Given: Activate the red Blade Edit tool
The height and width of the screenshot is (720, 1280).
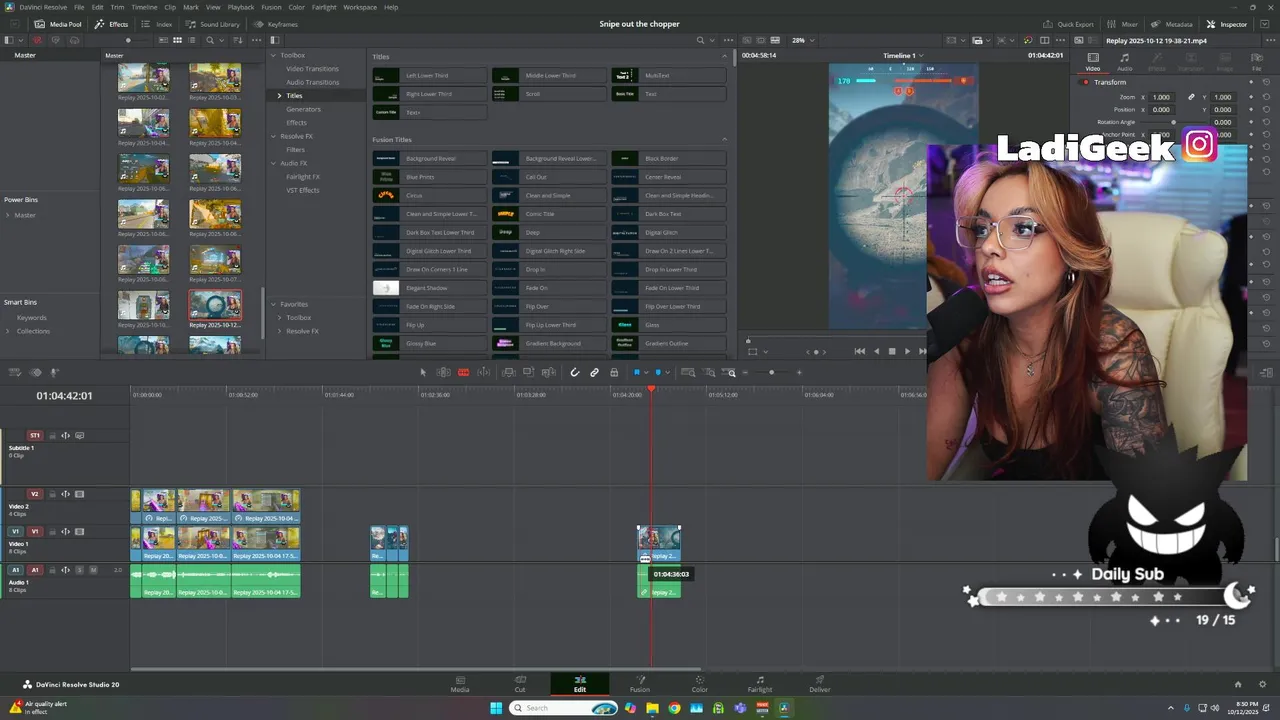Looking at the screenshot, I should coord(463,372).
